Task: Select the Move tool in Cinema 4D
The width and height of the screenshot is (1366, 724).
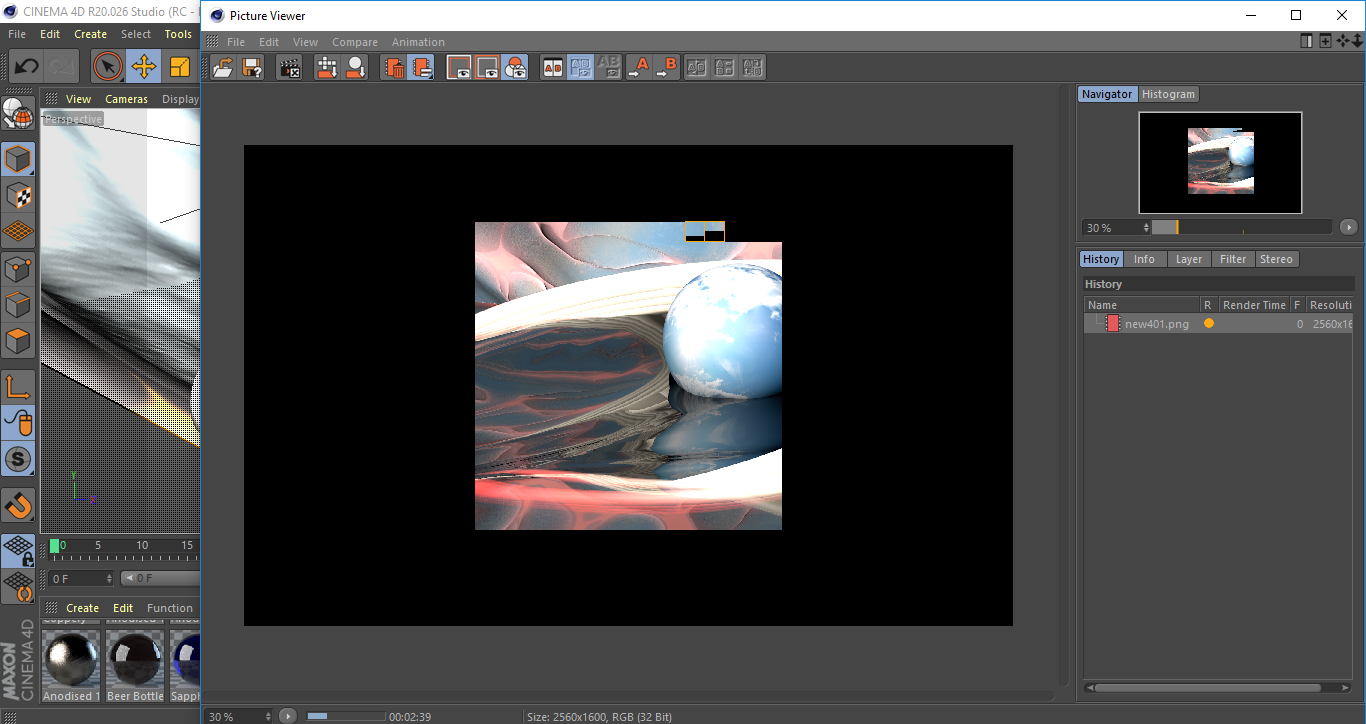Action: [144, 67]
